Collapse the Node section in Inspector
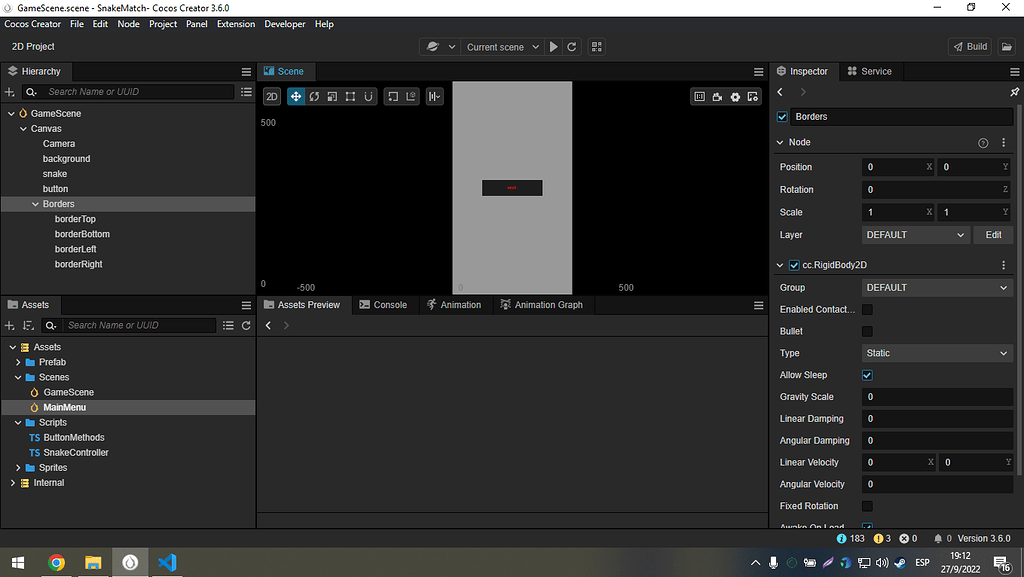This screenshot has height=577, width=1024. point(780,142)
